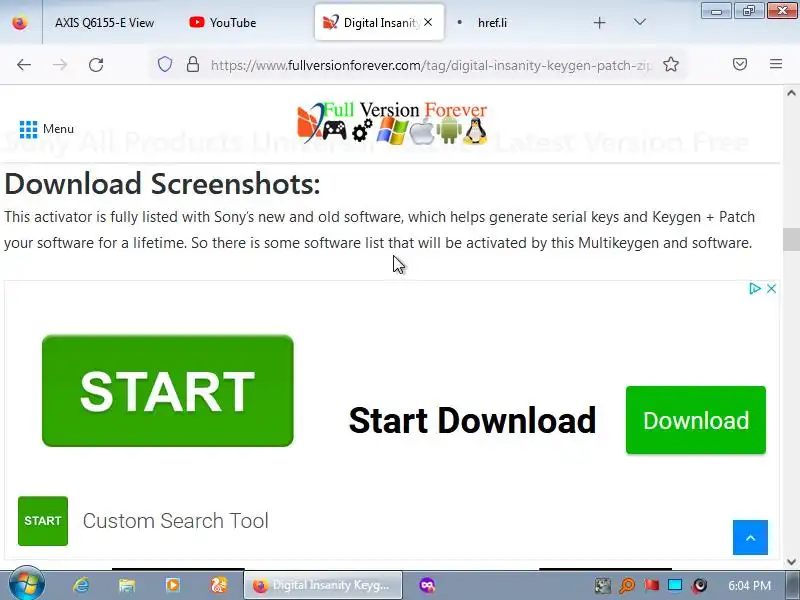Image resolution: width=800 pixels, height=600 pixels.
Task: Launch Internet Explorer from taskbar
Action: [x=81, y=585]
